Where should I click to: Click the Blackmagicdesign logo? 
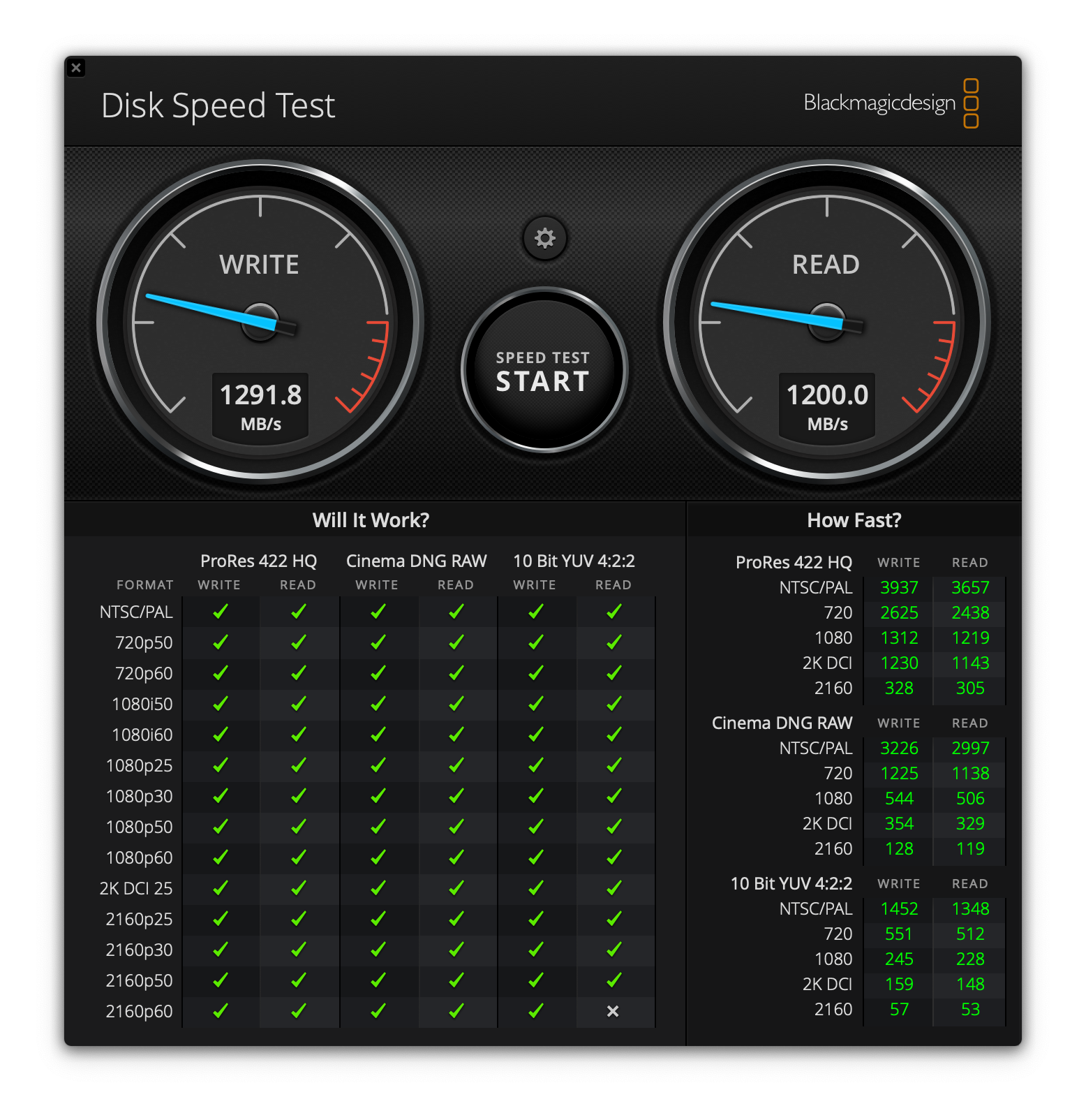891,103
